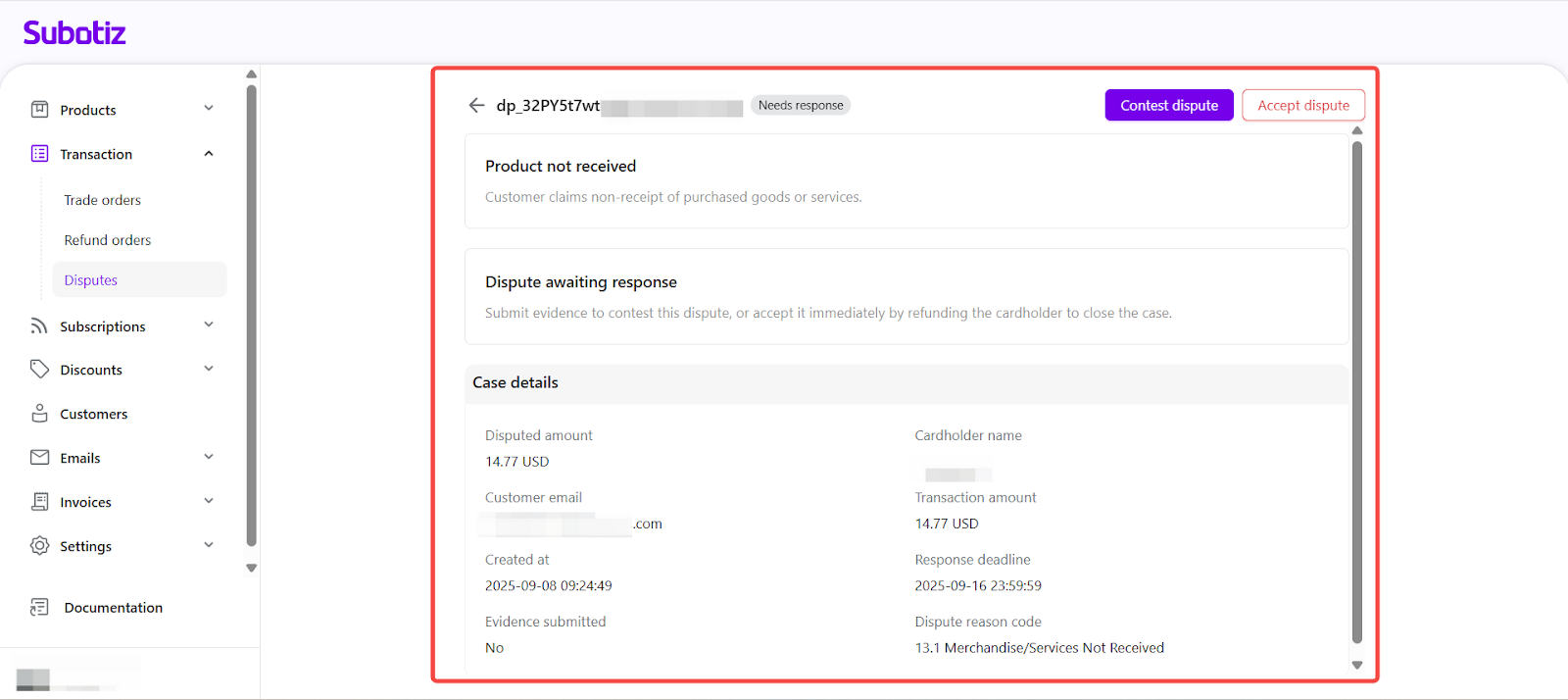This screenshot has height=700, width=1568.
Task: Click the Subscriptions feed icon
Action: 39,325
